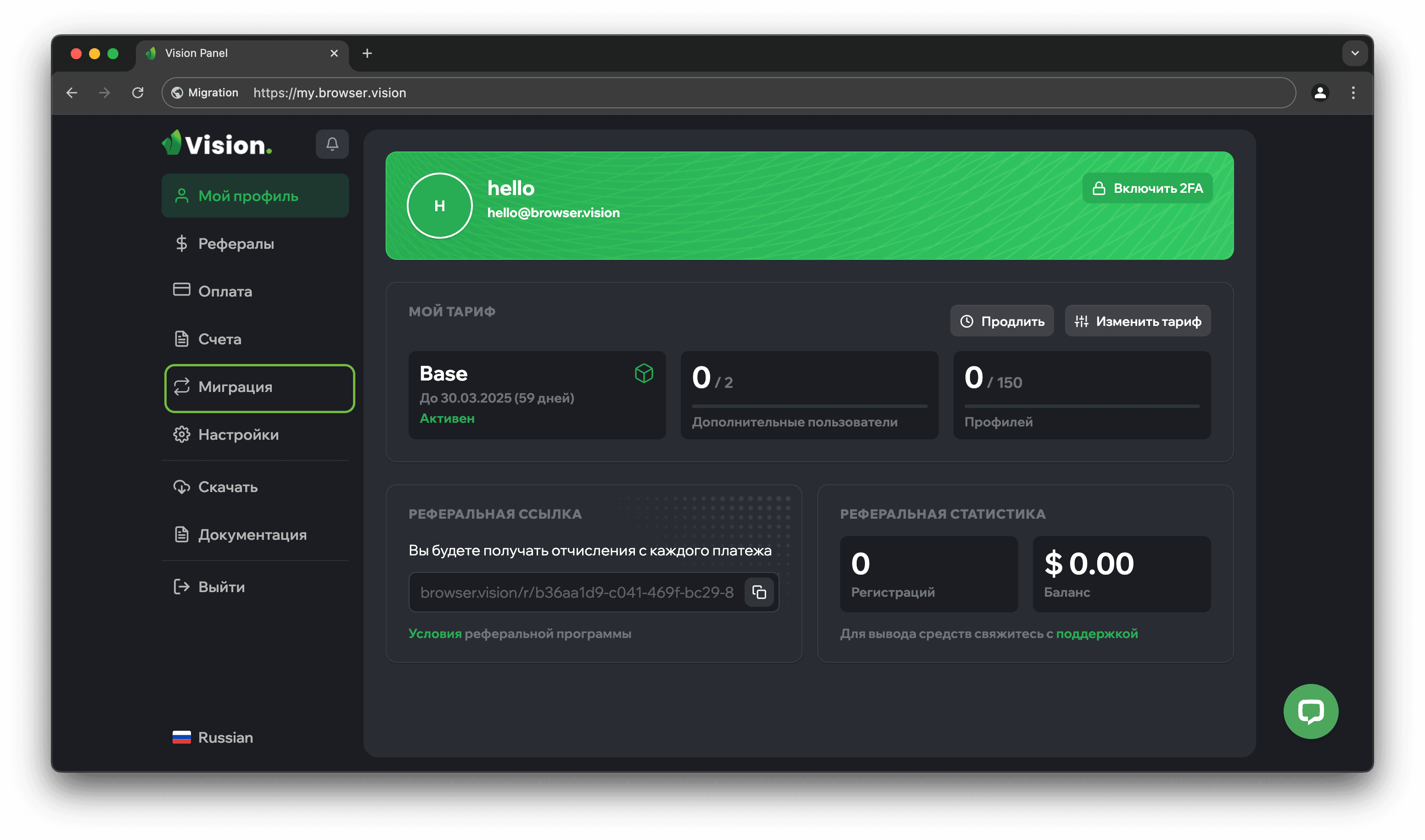Click the Base plan cube icon
The width and height of the screenshot is (1425, 840).
coord(644,374)
